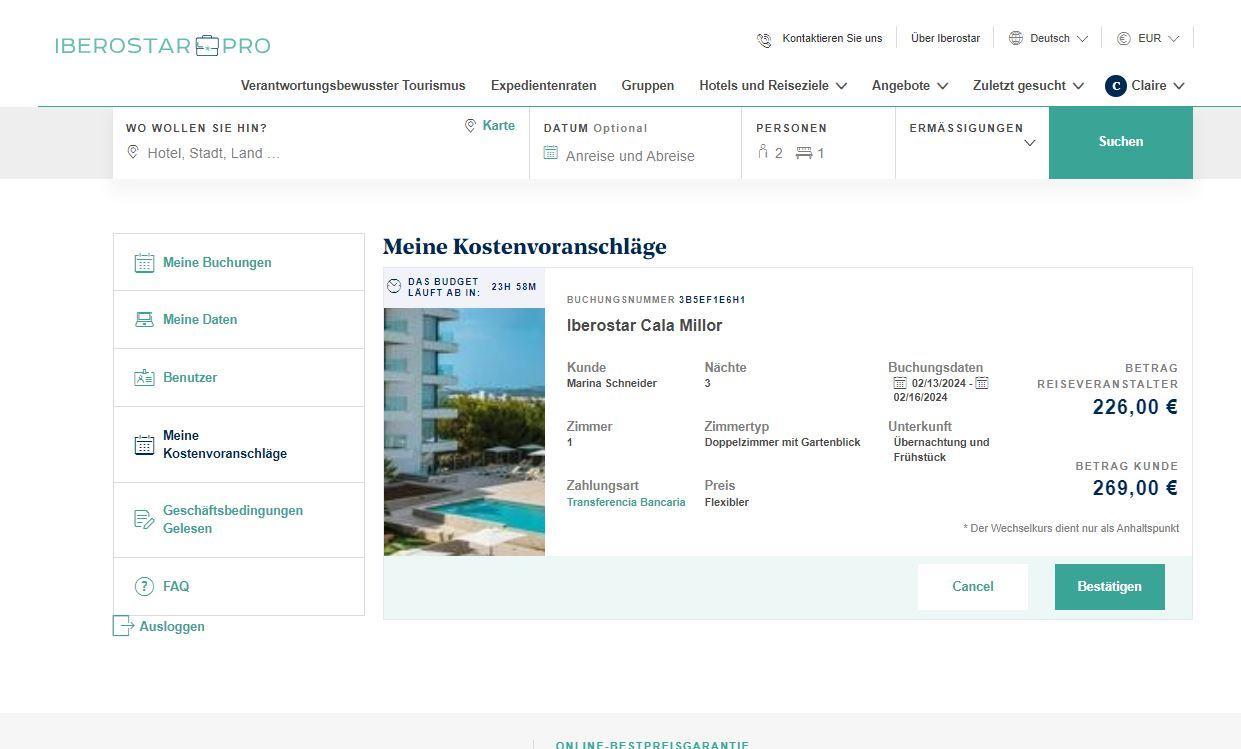The width and height of the screenshot is (1241, 749).
Task: Click customer name Marina Schneider
Action: coord(612,384)
